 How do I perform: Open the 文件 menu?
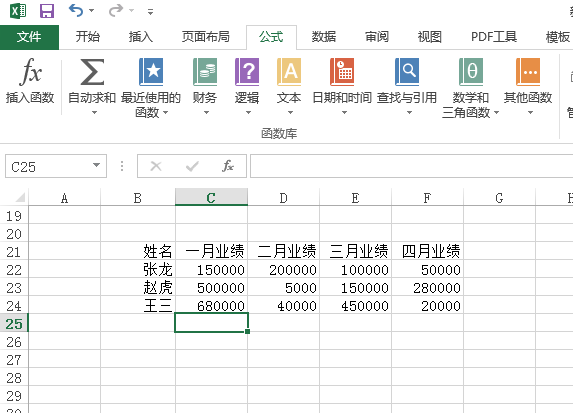29,37
